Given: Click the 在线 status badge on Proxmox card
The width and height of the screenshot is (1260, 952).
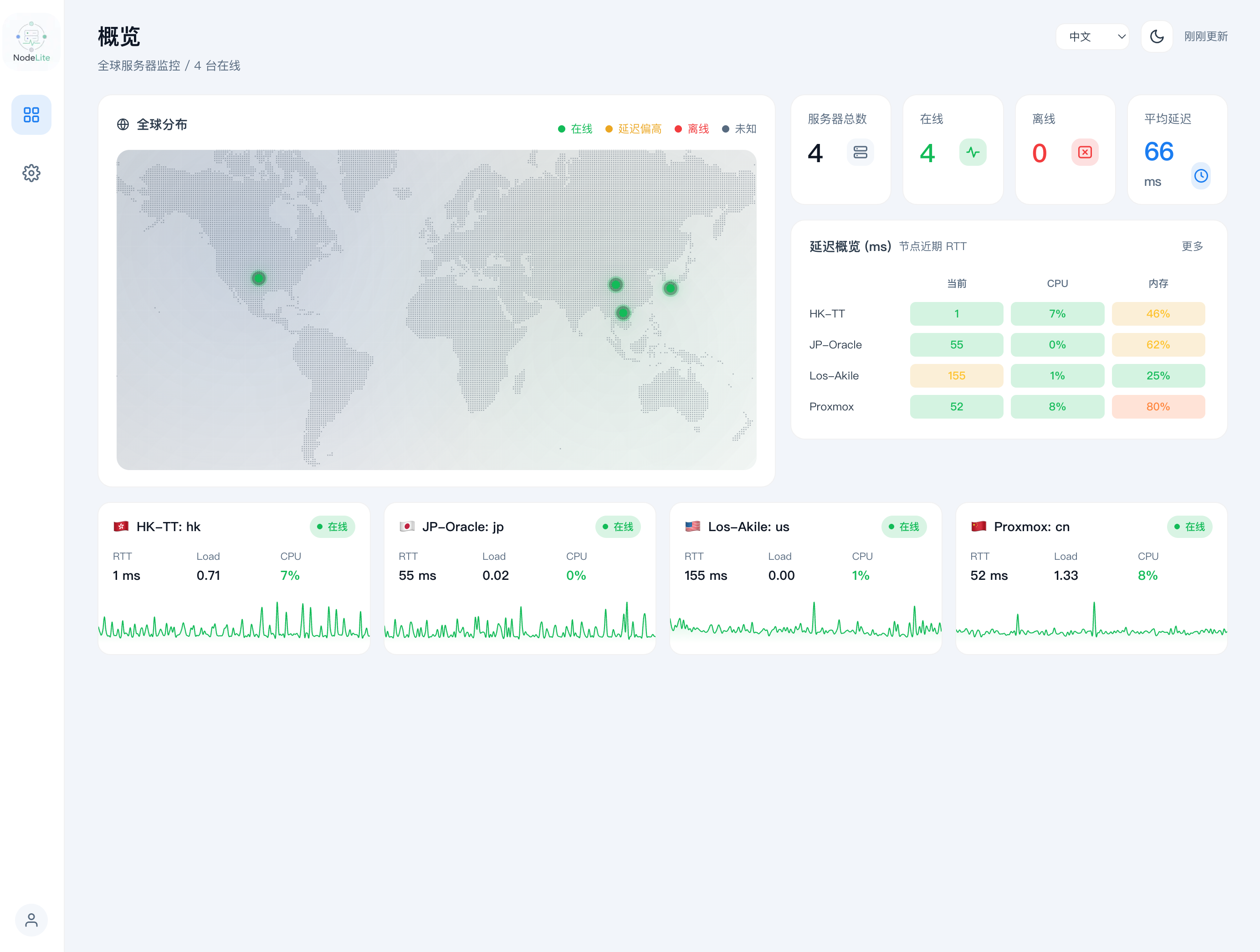Looking at the screenshot, I should click(x=1190, y=527).
